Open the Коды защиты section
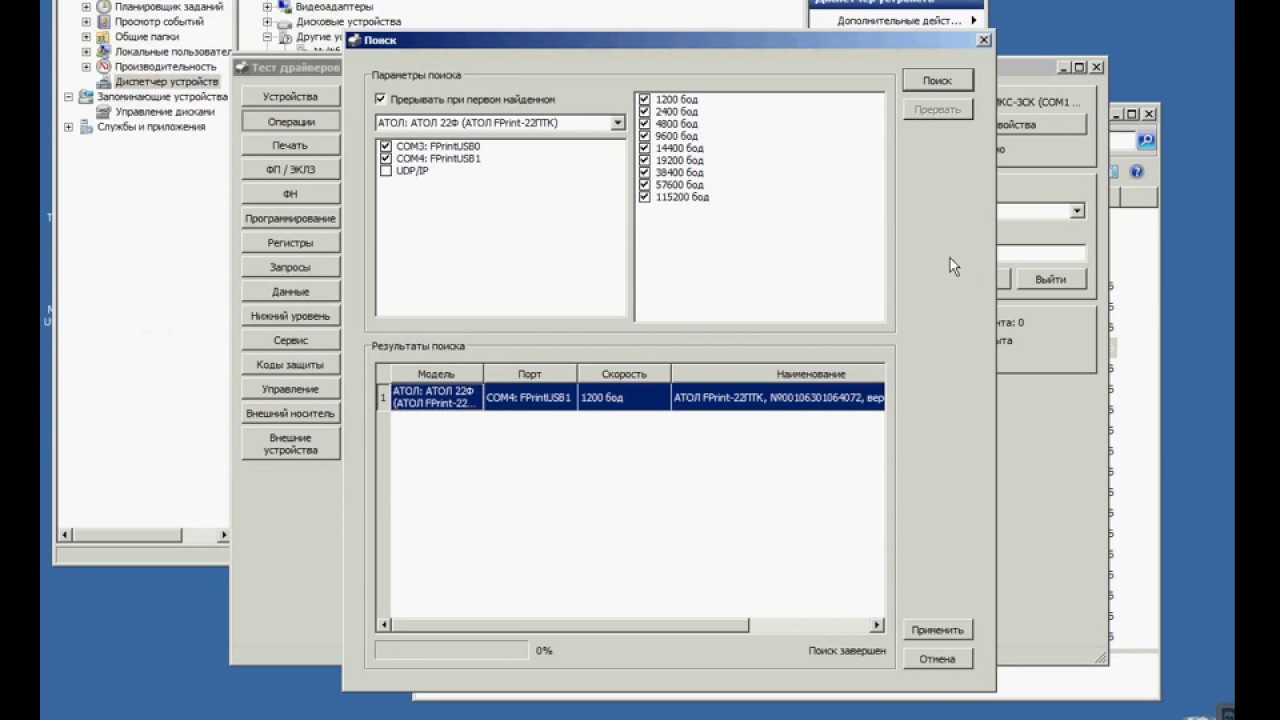This screenshot has width=1280, height=720. pyautogui.click(x=290, y=365)
